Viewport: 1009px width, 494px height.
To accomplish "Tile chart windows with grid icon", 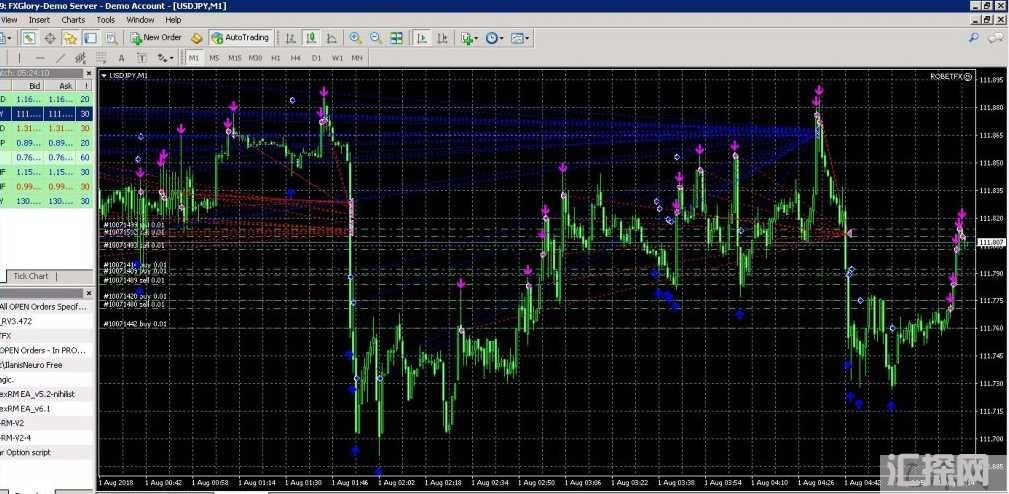I will tap(397, 38).
